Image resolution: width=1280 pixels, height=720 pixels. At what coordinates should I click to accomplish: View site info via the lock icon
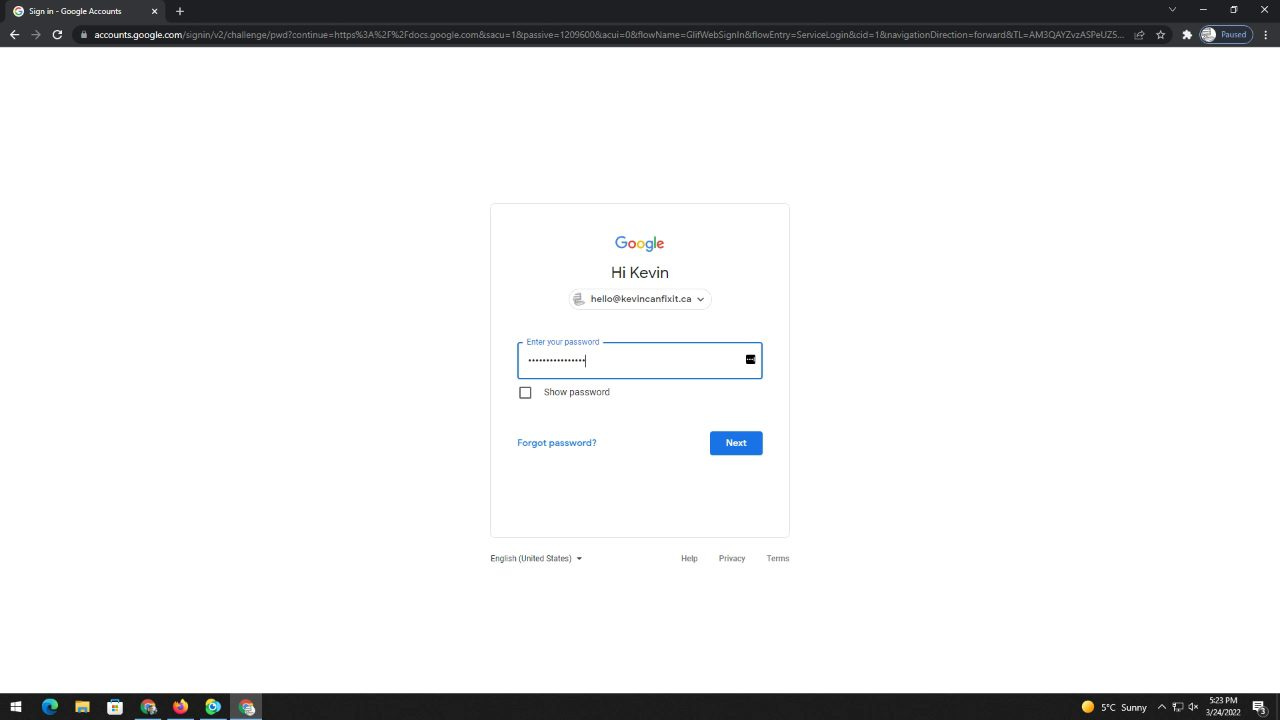coord(84,34)
